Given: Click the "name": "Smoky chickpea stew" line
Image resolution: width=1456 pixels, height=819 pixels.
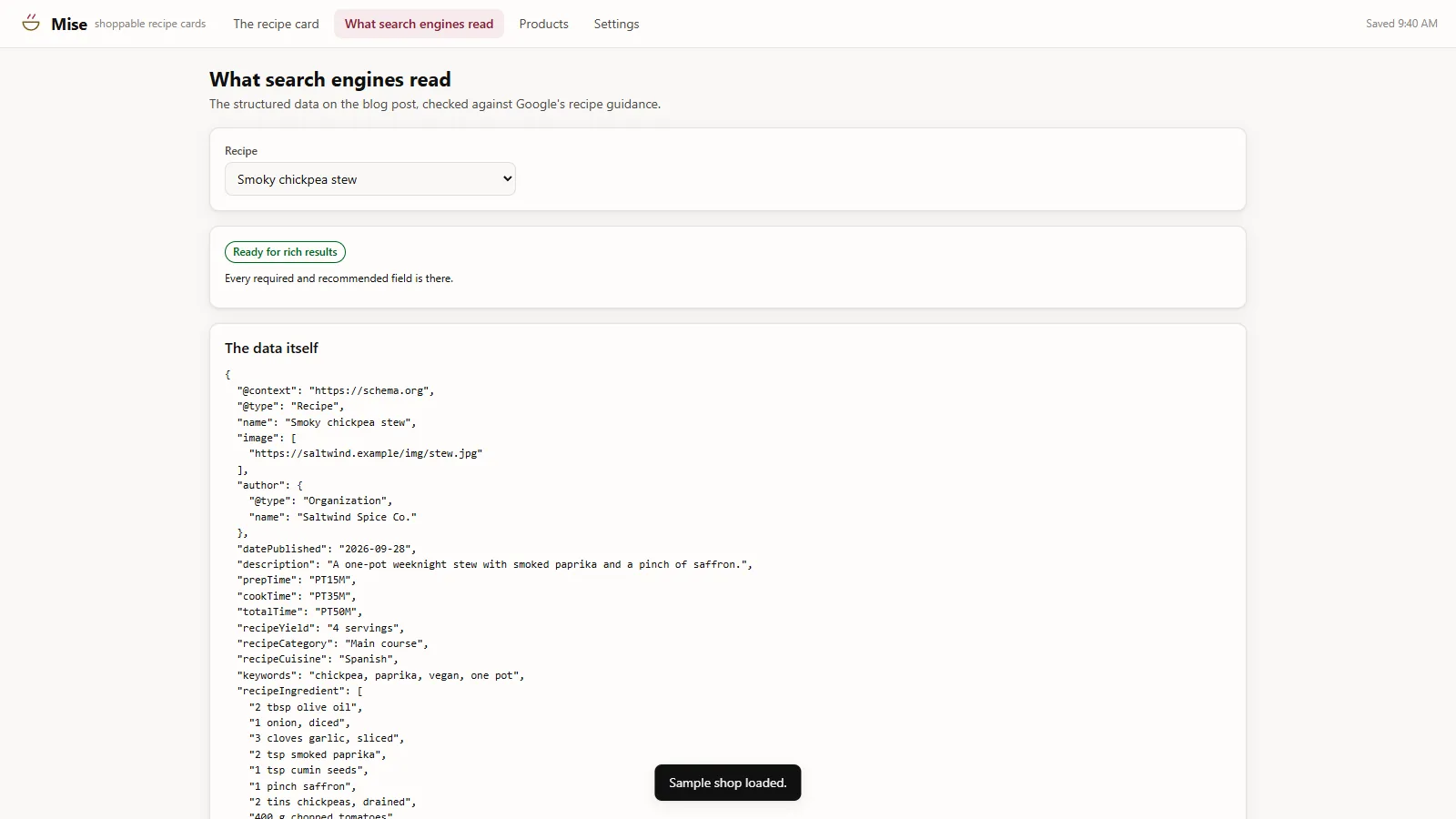Looking at the screenshot, I should coord(327,422).
